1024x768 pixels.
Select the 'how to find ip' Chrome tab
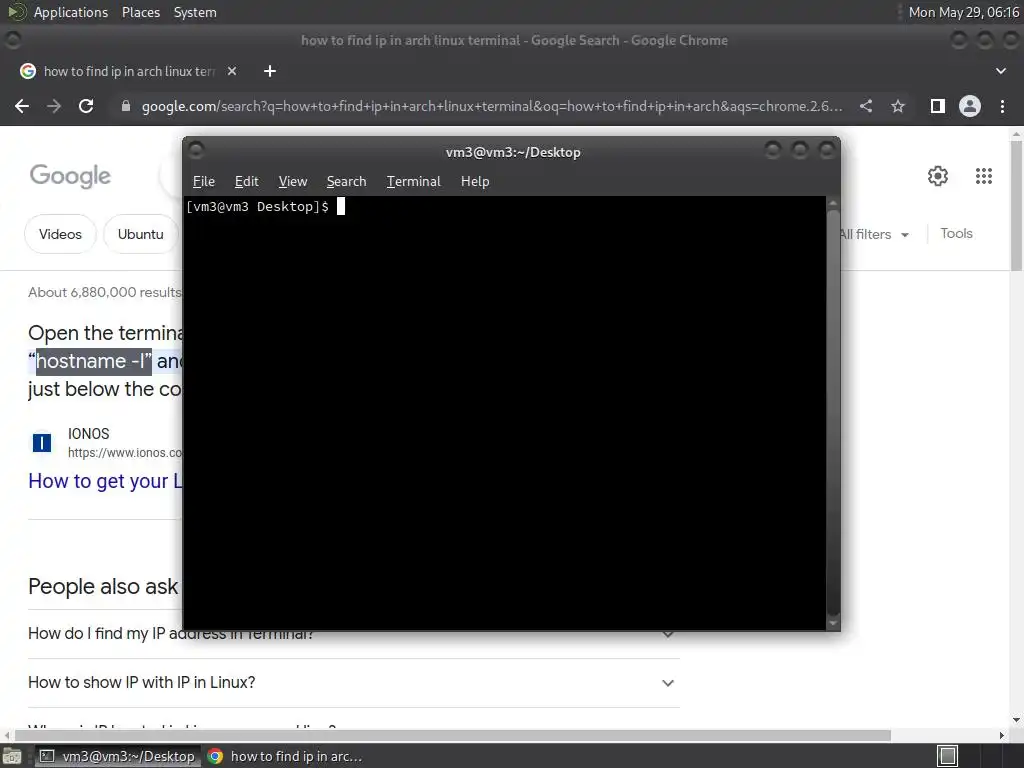point(128,71)
